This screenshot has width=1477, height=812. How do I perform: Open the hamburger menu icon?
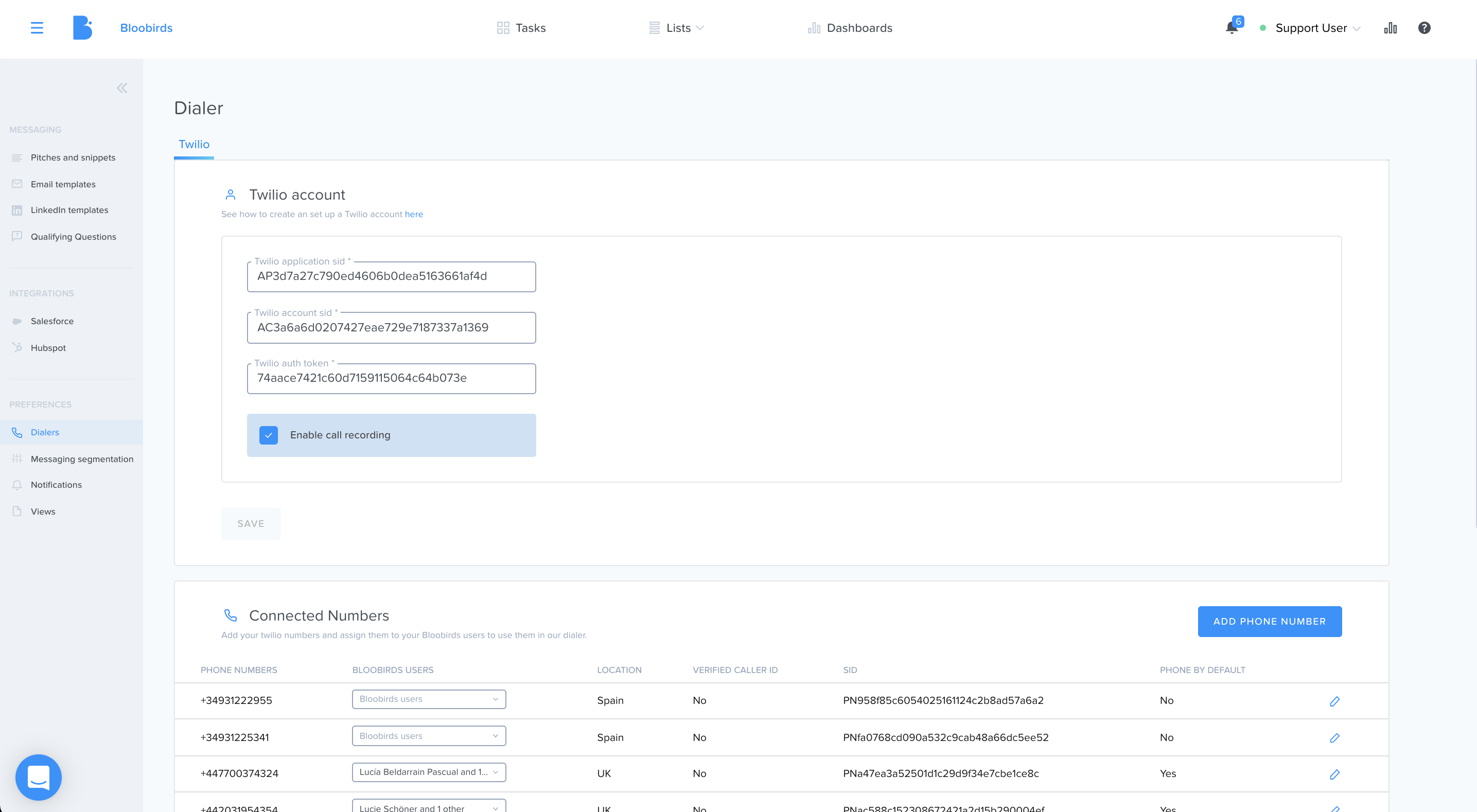coord(37,27)
